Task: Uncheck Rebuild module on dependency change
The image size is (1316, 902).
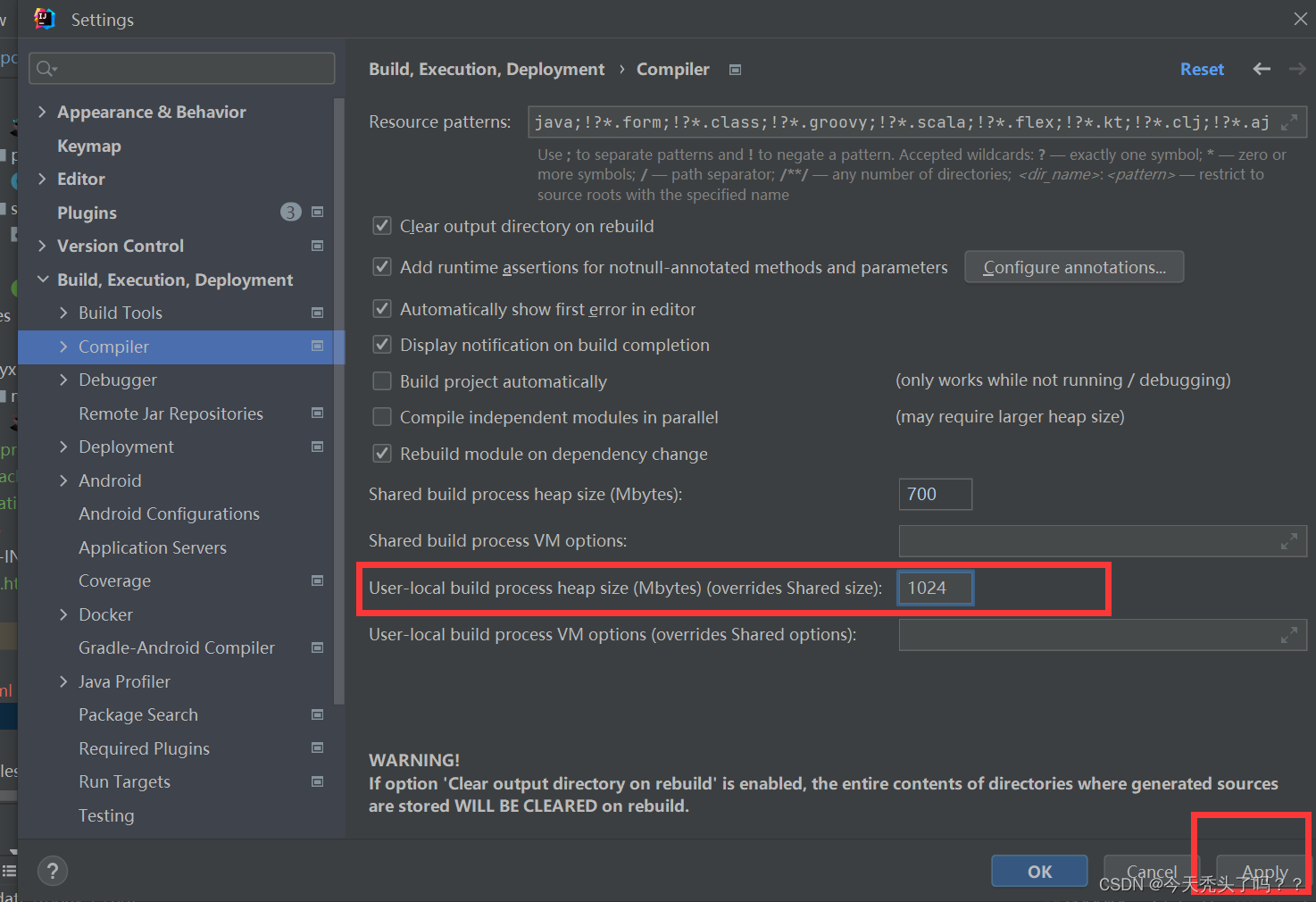Action: pos(382,453)
